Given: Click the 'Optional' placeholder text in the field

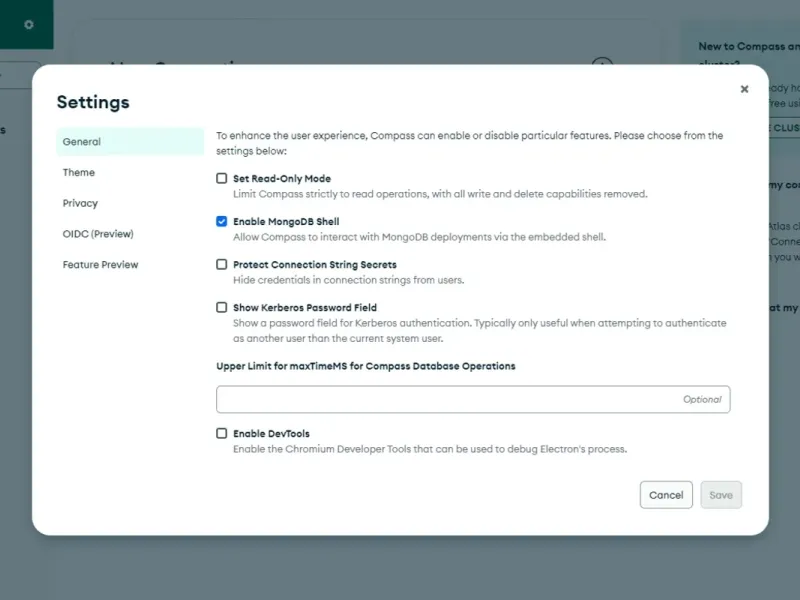Looking at the screenshot, I should pos(702,400).
